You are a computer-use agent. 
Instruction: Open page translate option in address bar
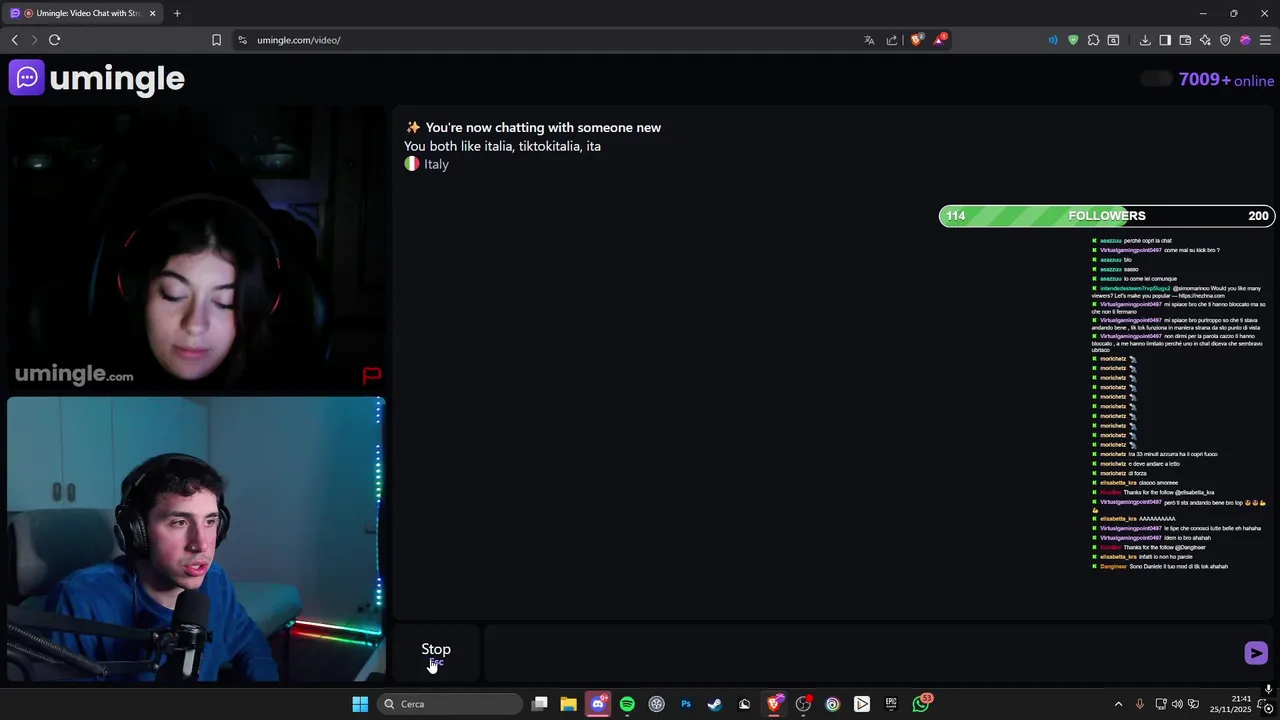click(x=869, y=40)
